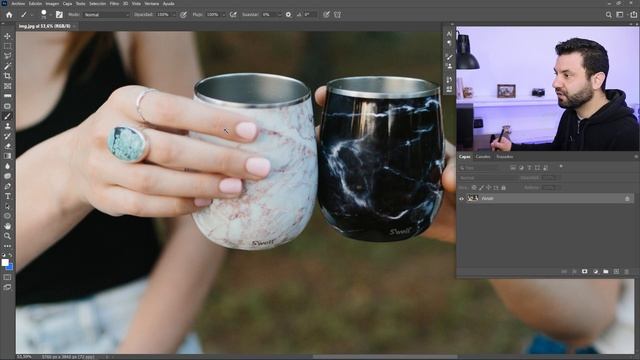Select the Zoom tool in toolbar
Viewport: 640px width, 360px height.
(x=7, y=236)
